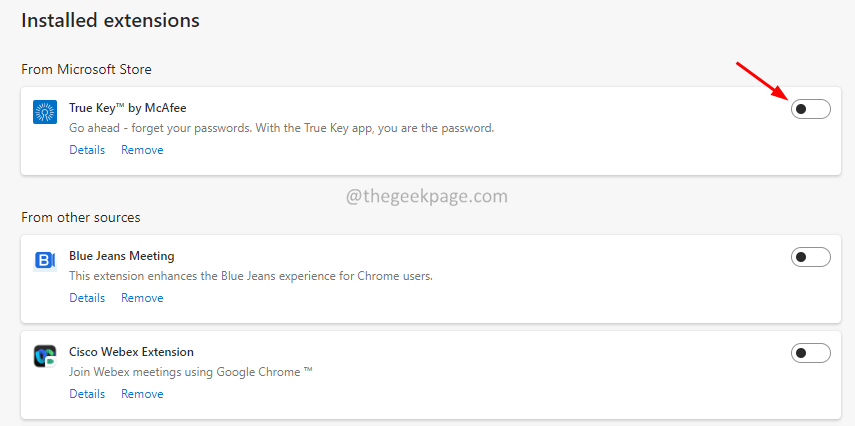Remove the Blue Jeans Meeting extension
Viewport: 855px width, 426px height.
pos(142,298)
